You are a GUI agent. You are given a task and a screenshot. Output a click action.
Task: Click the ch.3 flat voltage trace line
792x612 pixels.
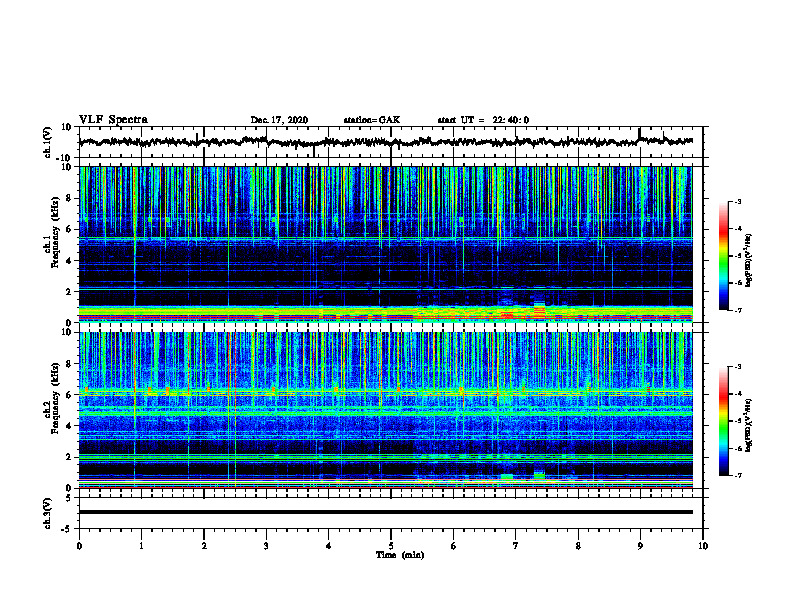click(385, 512)
